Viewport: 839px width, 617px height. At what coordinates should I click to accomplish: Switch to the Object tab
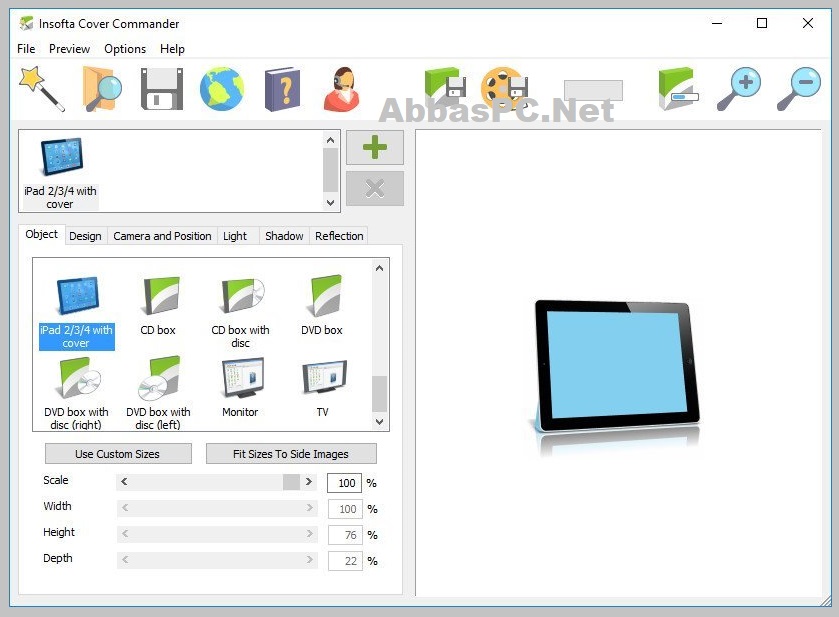42,234
